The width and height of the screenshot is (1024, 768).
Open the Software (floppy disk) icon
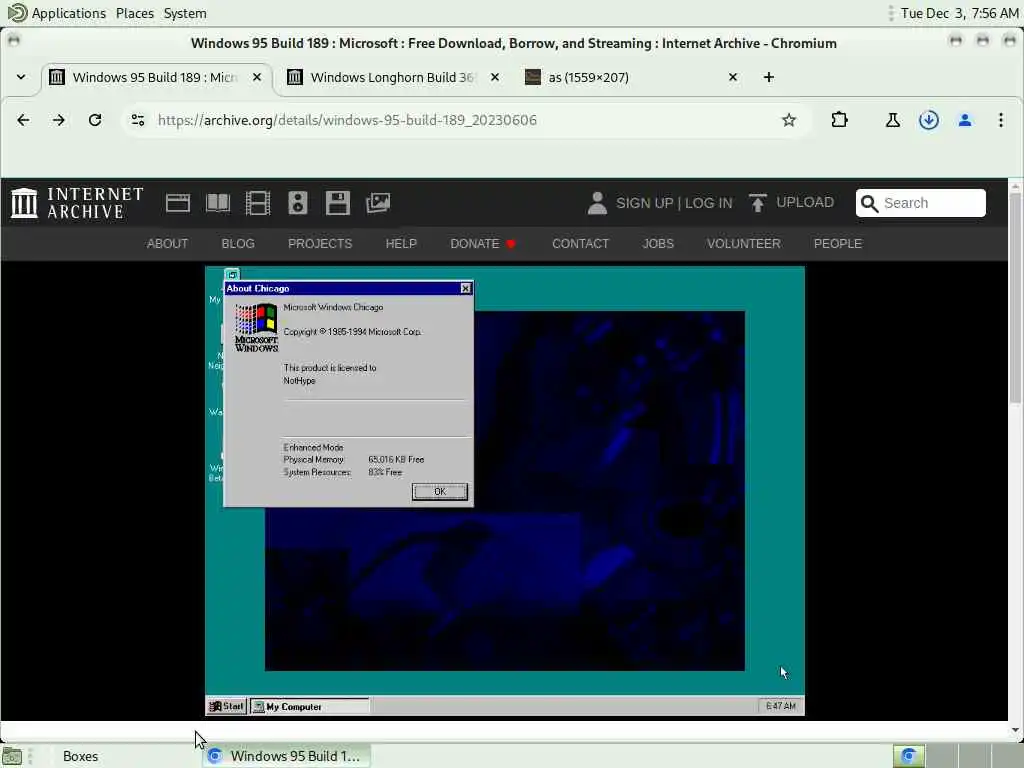click(338, 203)
